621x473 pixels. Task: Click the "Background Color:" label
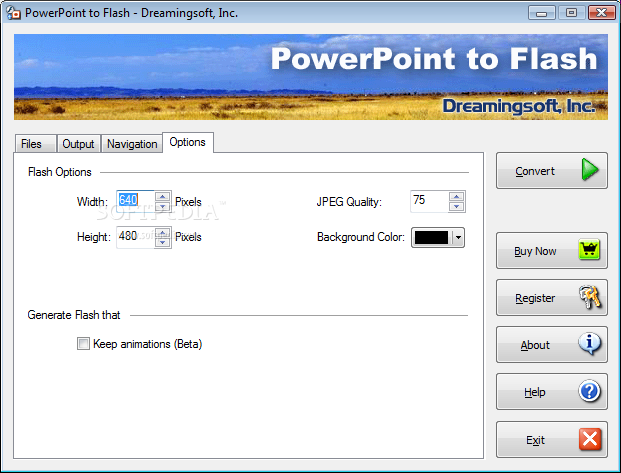(361, 237)
